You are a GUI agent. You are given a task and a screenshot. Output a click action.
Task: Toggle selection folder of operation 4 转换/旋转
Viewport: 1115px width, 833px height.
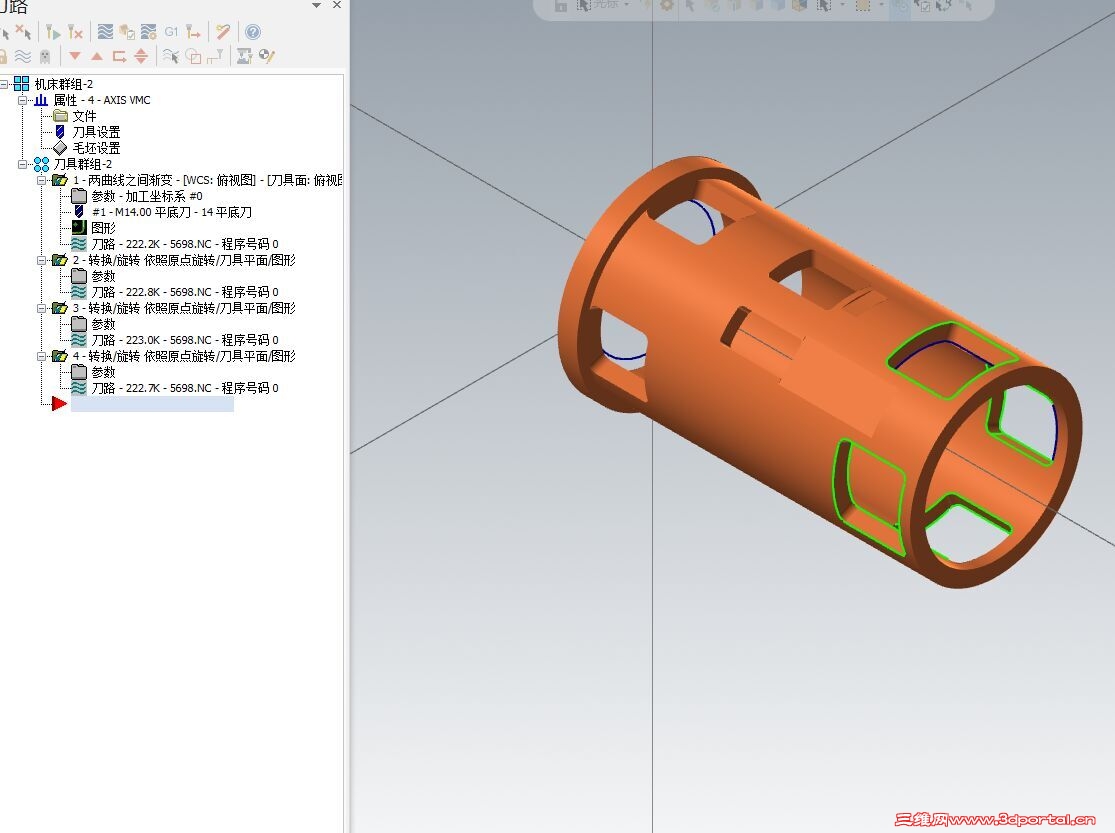pos(60,356)
